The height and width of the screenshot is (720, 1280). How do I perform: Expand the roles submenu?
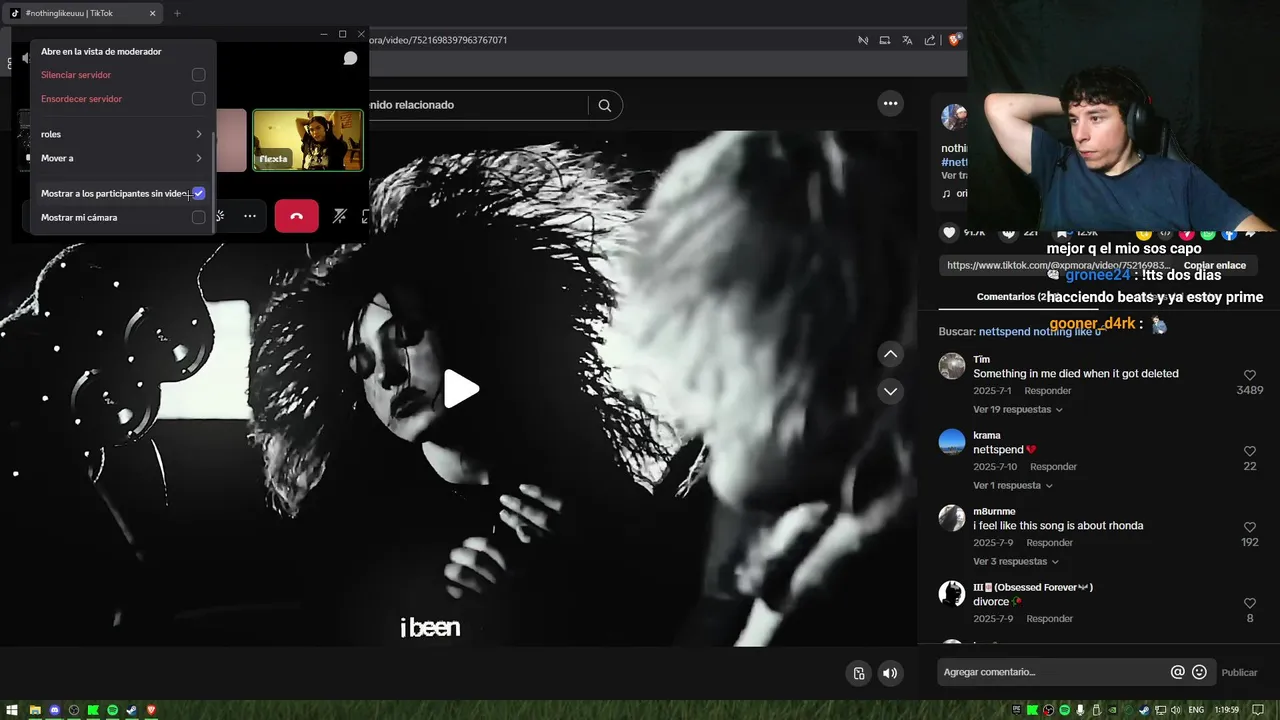(122, 134)
